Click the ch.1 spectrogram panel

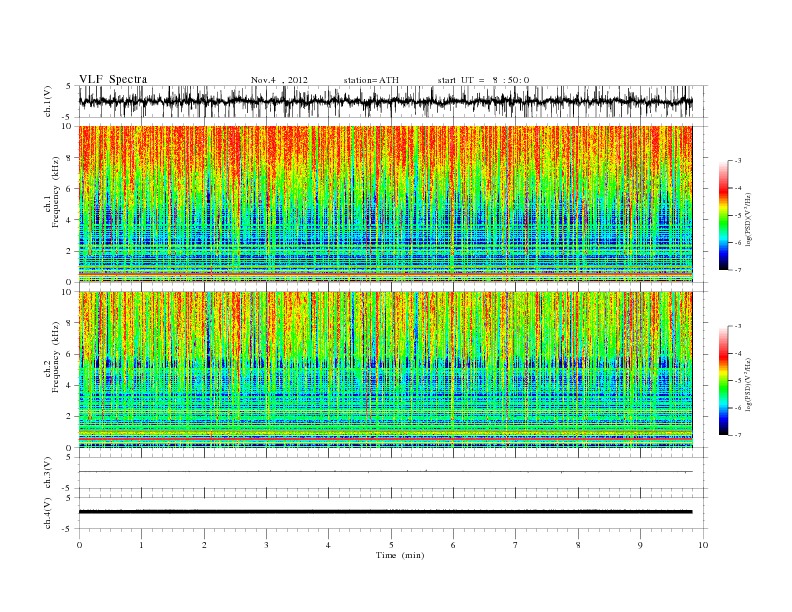coord(385,204)
